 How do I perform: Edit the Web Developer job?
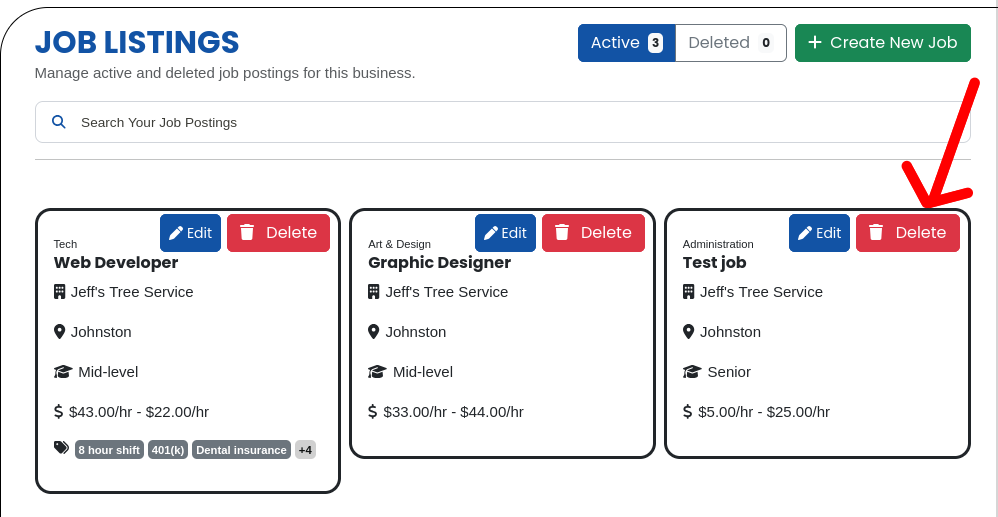point(190,233)
